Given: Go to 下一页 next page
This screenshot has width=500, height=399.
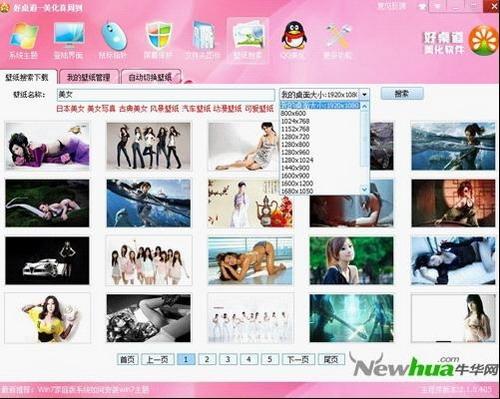Looking at the screenshot, I should 298,359.
